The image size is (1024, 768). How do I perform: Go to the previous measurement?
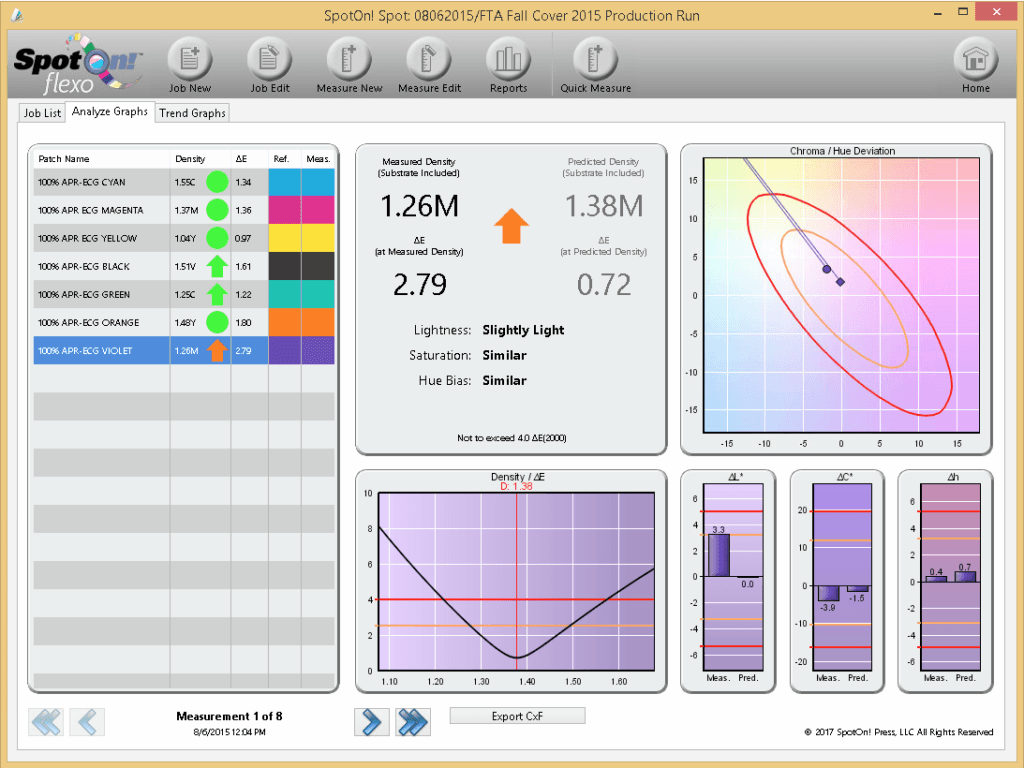click(x=87, y=721)
